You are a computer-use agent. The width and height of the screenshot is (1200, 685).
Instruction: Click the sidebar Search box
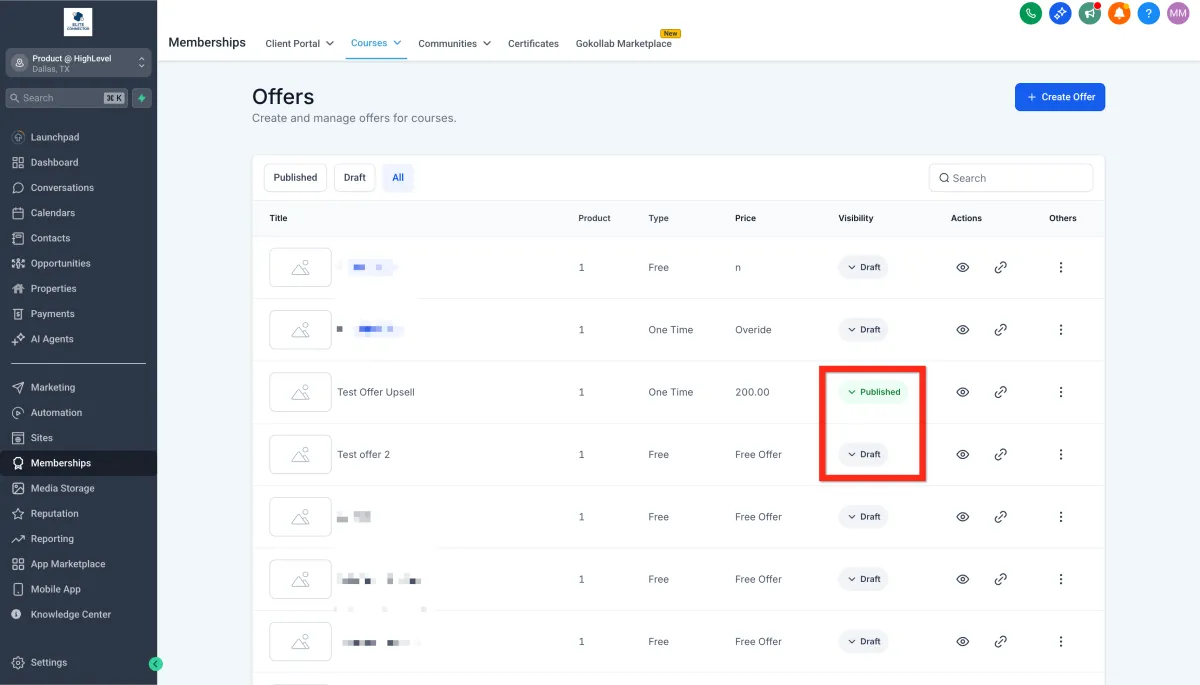pos(67,98)
